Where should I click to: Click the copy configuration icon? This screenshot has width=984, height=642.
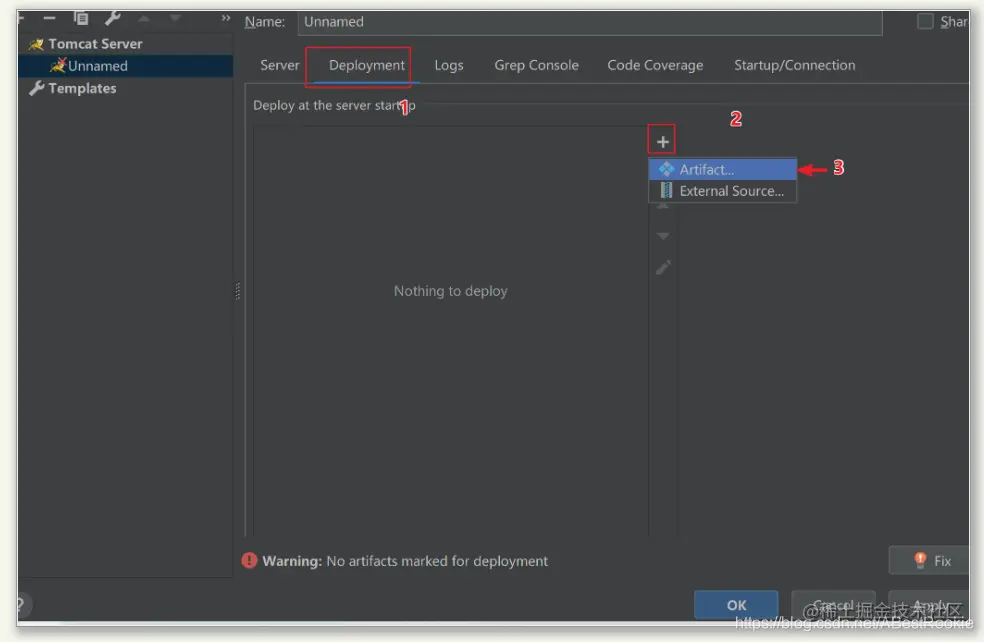[x=81, y=18]
